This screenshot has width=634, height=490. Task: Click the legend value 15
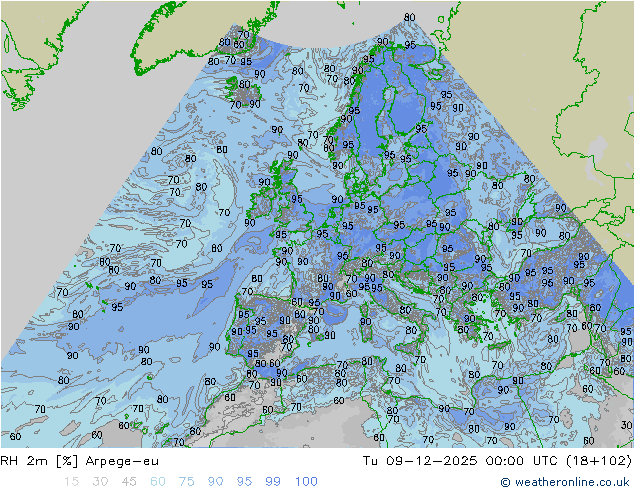pyautogui.click(x=71, y=482)
